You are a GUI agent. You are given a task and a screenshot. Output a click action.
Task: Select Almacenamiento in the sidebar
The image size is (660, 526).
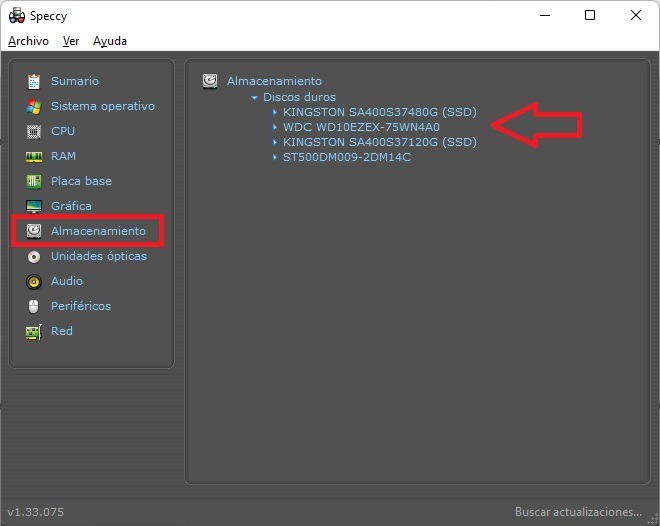tap(98, 231)
